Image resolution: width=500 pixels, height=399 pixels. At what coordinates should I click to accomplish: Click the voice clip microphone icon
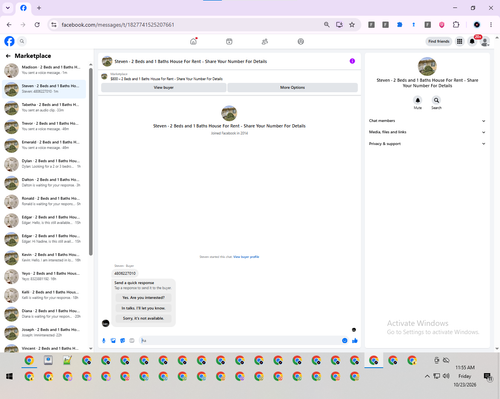tap(104, 340)
